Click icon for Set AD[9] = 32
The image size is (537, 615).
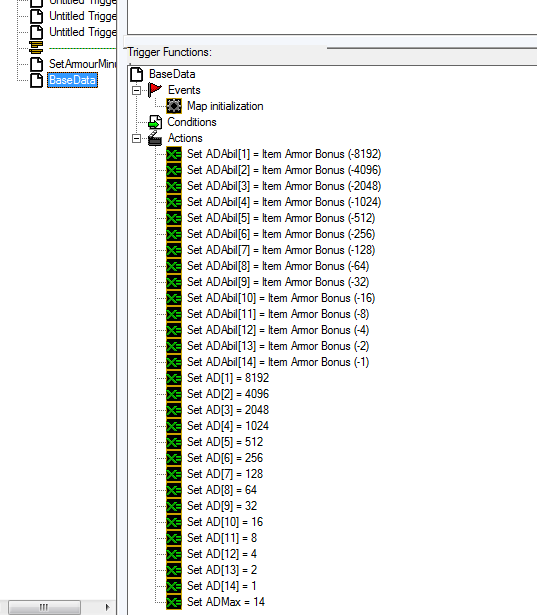(x=174, y=506)
